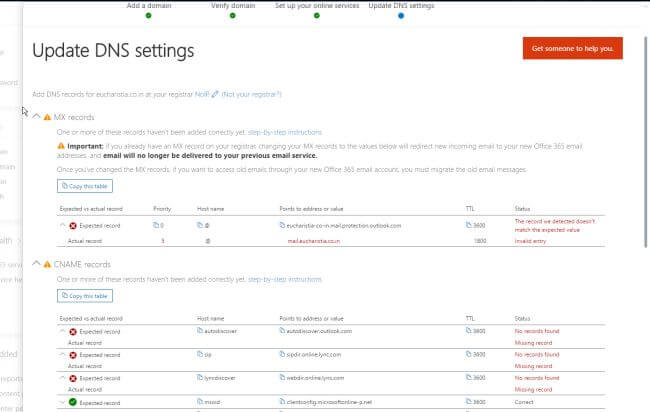The height and width of the screenshot is (412, 650).
Task: Open step-by-step instructions link under CNAME records
Action: (285, 279)
